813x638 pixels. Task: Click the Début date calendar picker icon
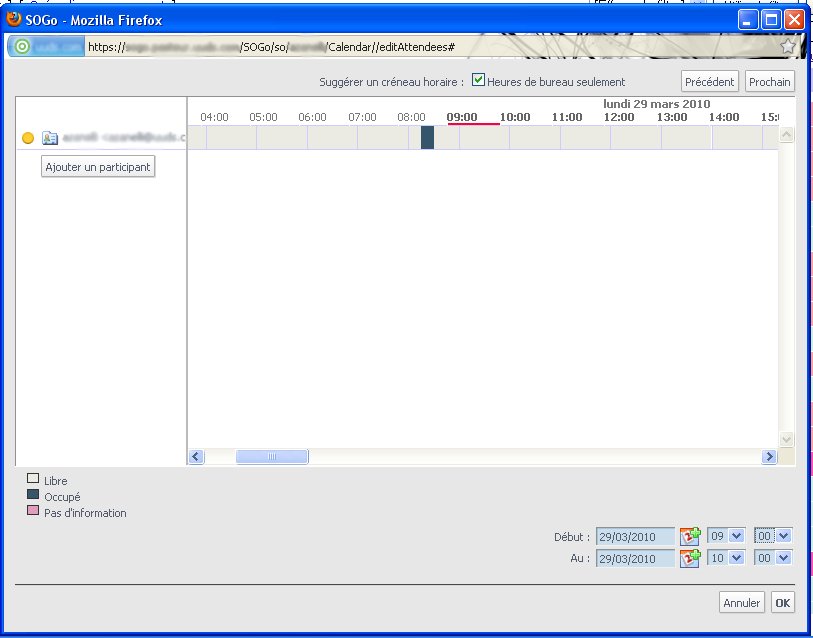coord(690,536)
